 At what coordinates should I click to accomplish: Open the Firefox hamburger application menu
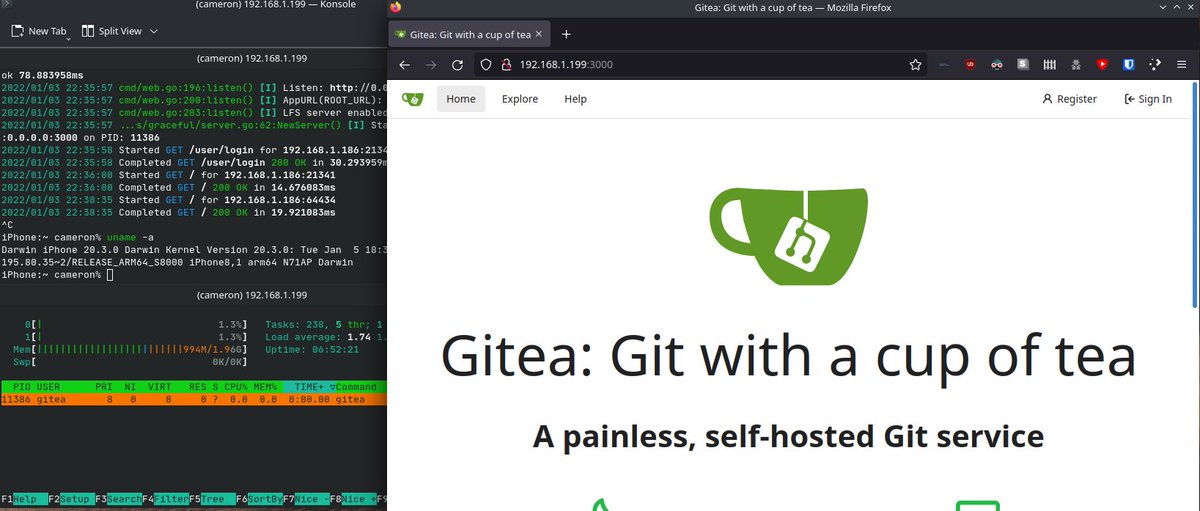point(1182,64)
